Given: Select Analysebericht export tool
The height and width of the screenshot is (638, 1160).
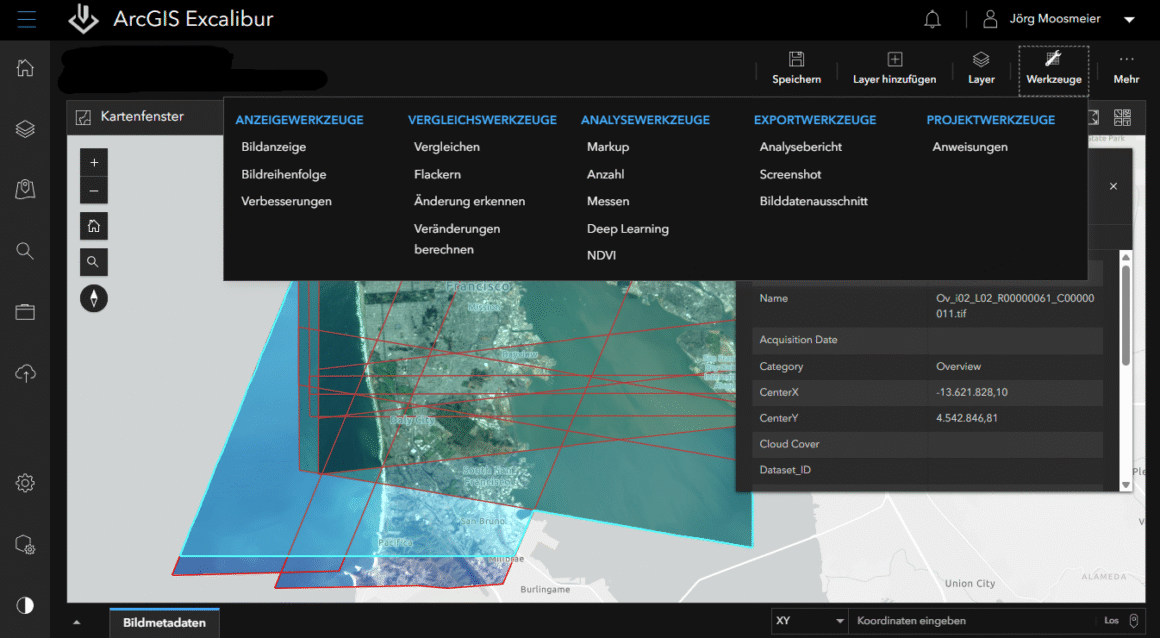Looking at the screenshot, I should [800, 147].
